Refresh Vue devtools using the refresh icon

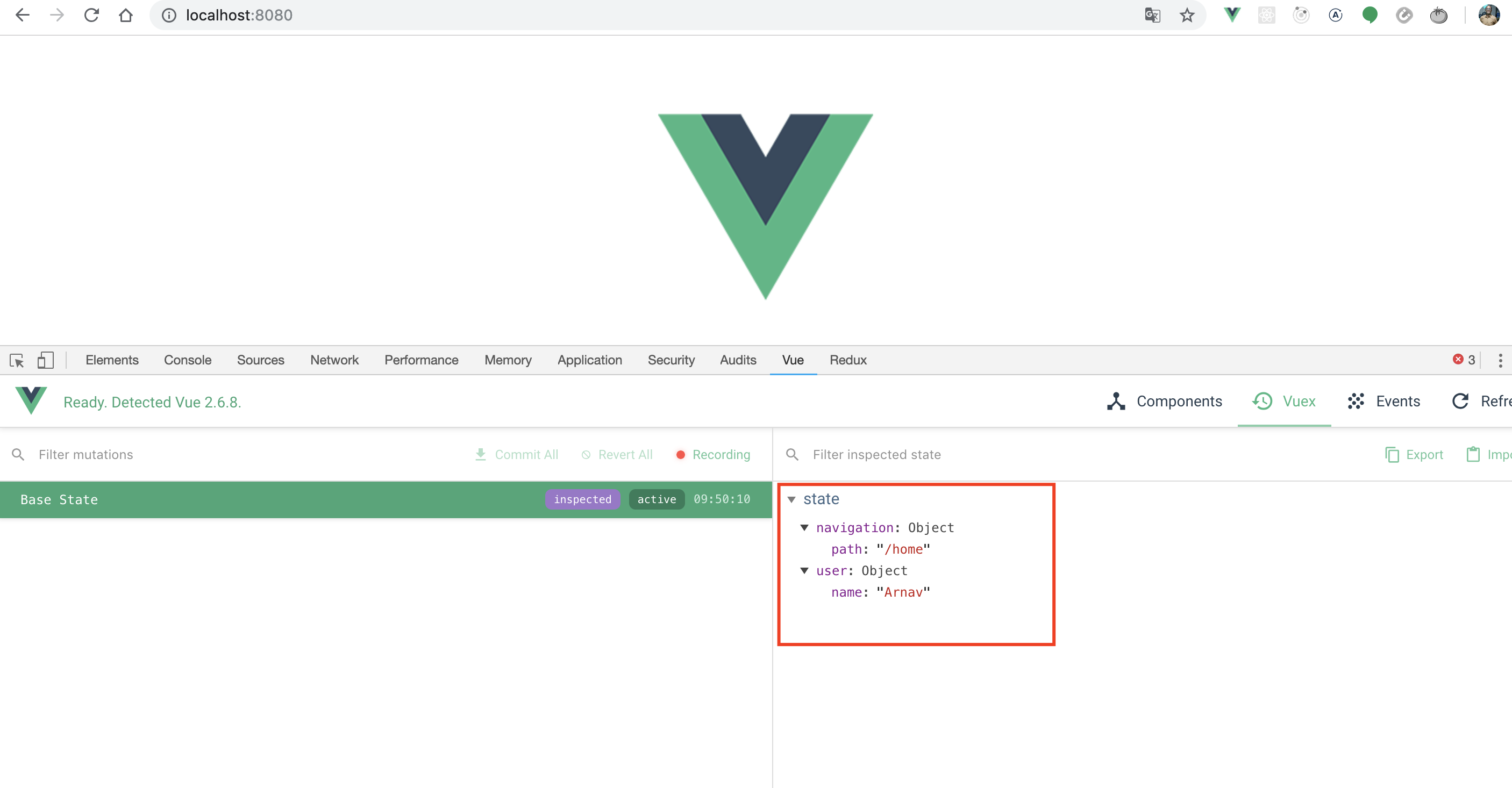1461,401
